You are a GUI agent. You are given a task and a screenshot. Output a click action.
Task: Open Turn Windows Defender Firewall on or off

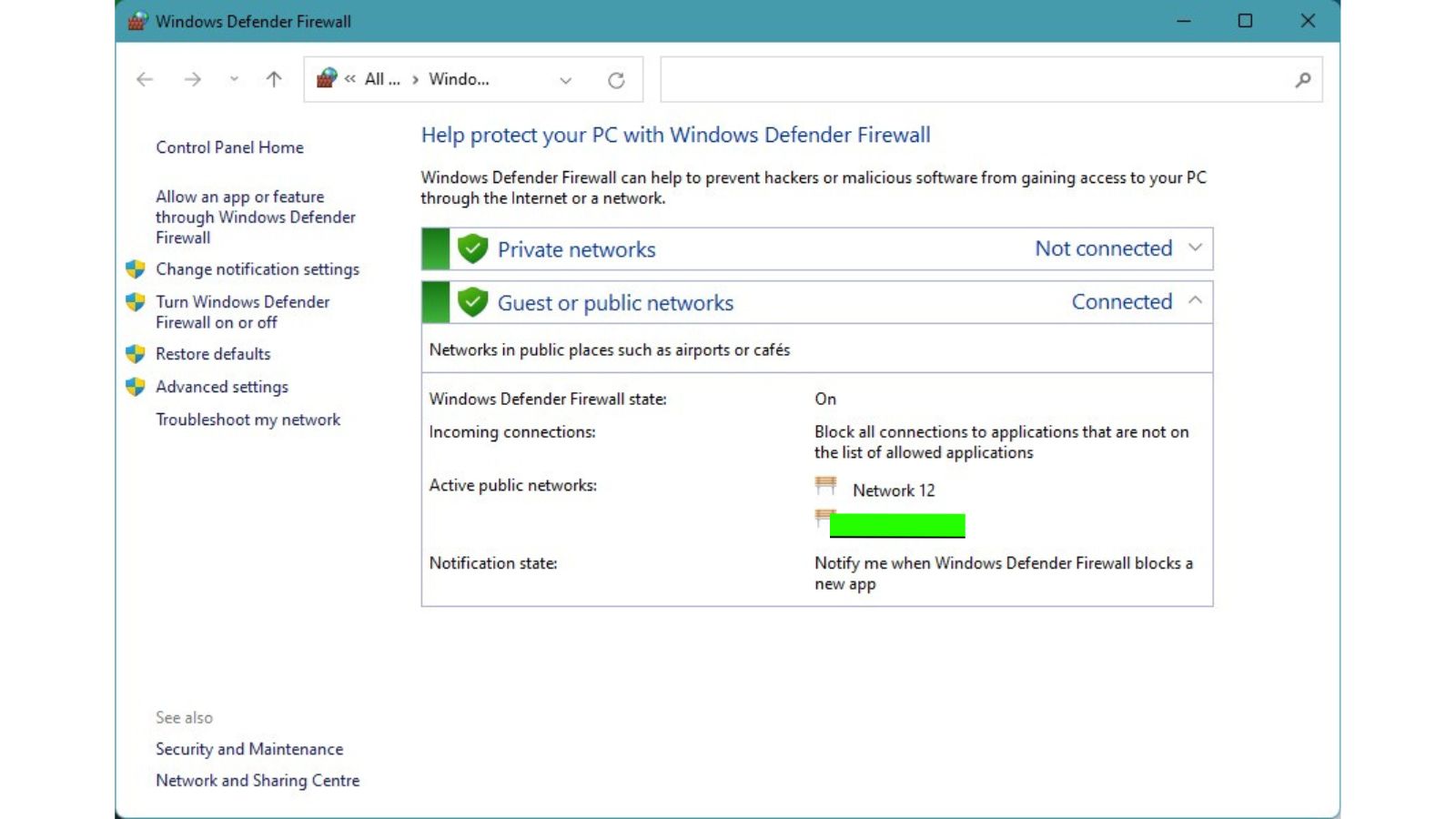tap(242, 311)
